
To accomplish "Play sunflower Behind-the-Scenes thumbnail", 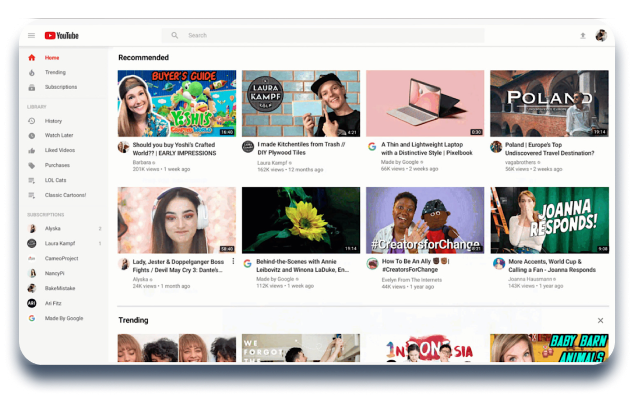I will click(301, 220).
